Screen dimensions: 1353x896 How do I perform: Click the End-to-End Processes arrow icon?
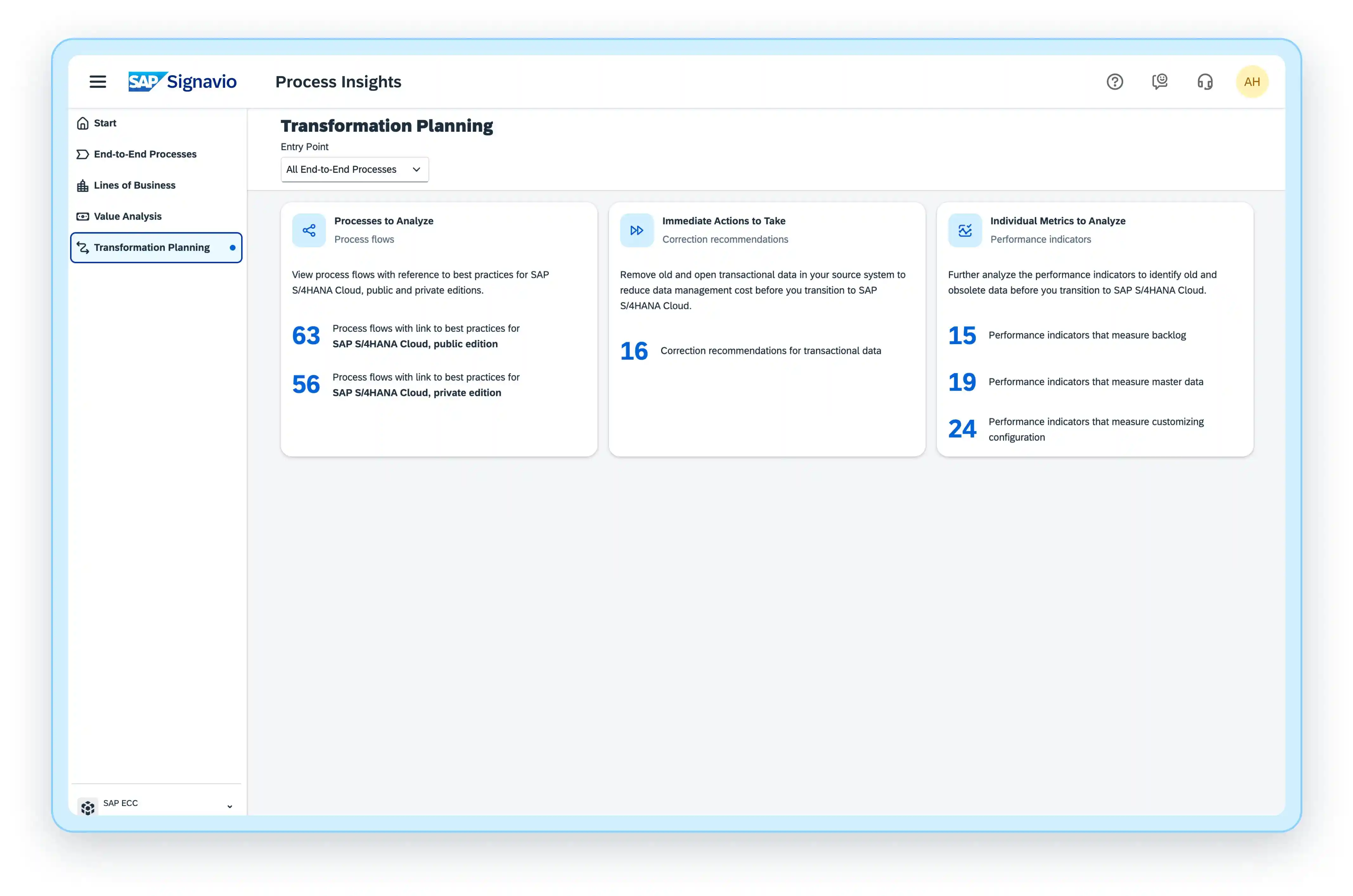83,154
